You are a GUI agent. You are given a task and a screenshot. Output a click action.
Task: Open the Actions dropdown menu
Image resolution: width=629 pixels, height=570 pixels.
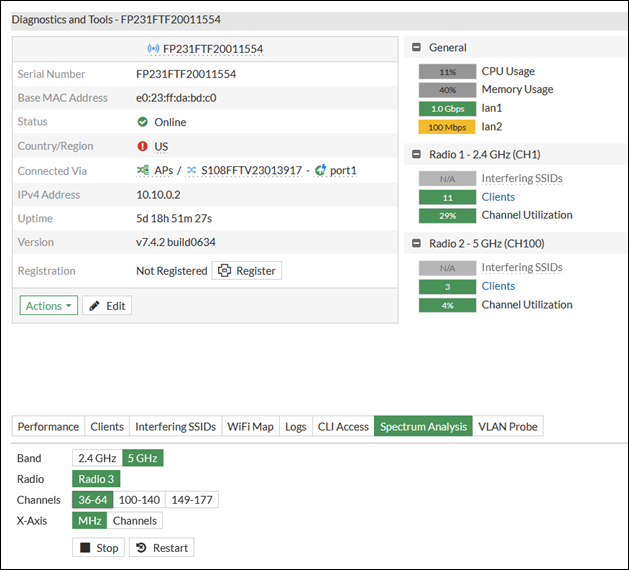(48, 306)
